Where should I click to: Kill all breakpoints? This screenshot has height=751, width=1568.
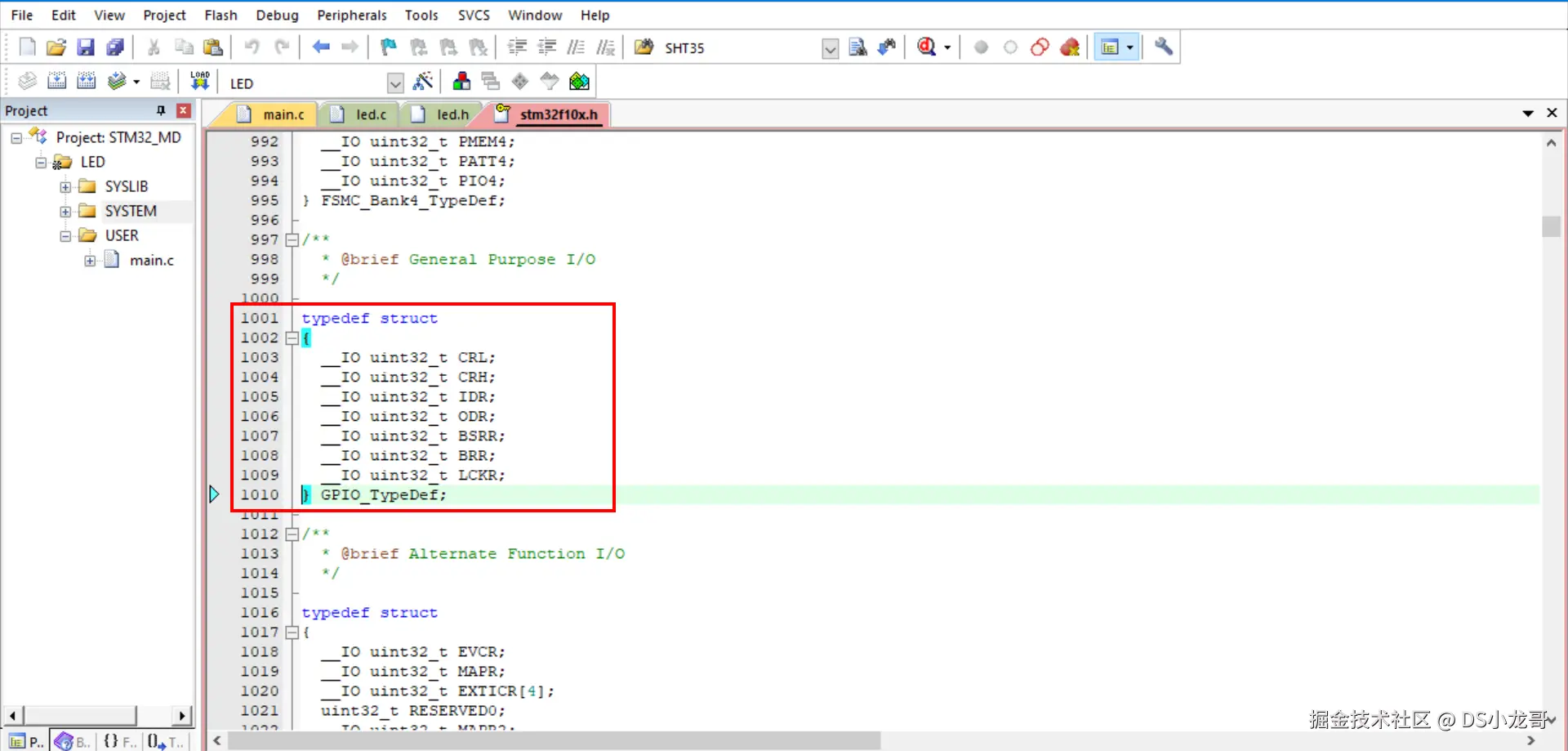[1070, 47]
